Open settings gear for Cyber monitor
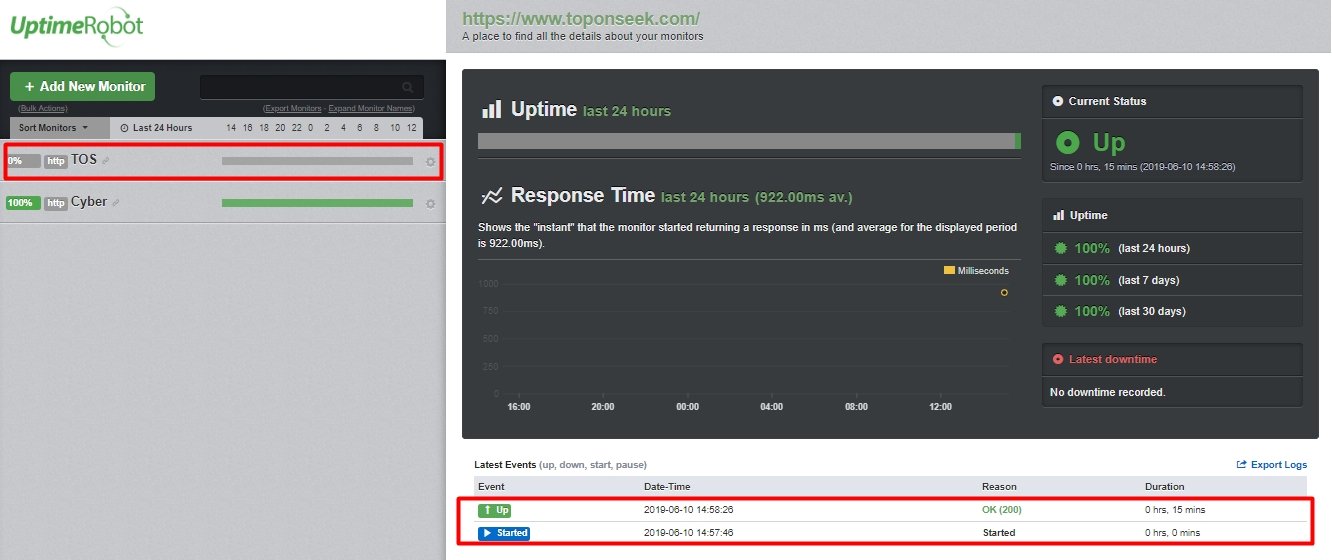 [x=430, y=204]
